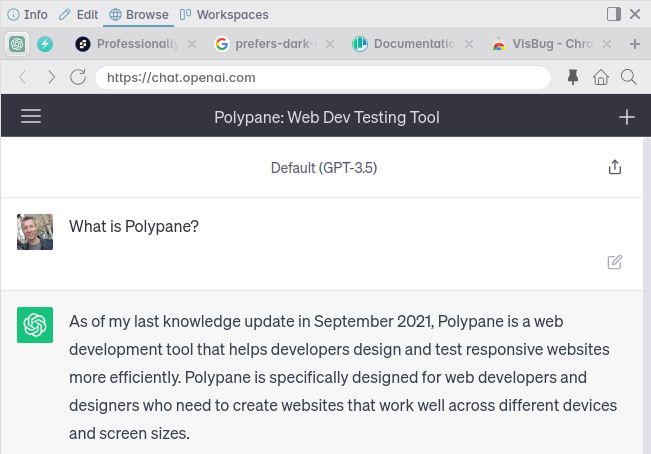
Task: Pin the current browse tab
Action: click(573, 77)
